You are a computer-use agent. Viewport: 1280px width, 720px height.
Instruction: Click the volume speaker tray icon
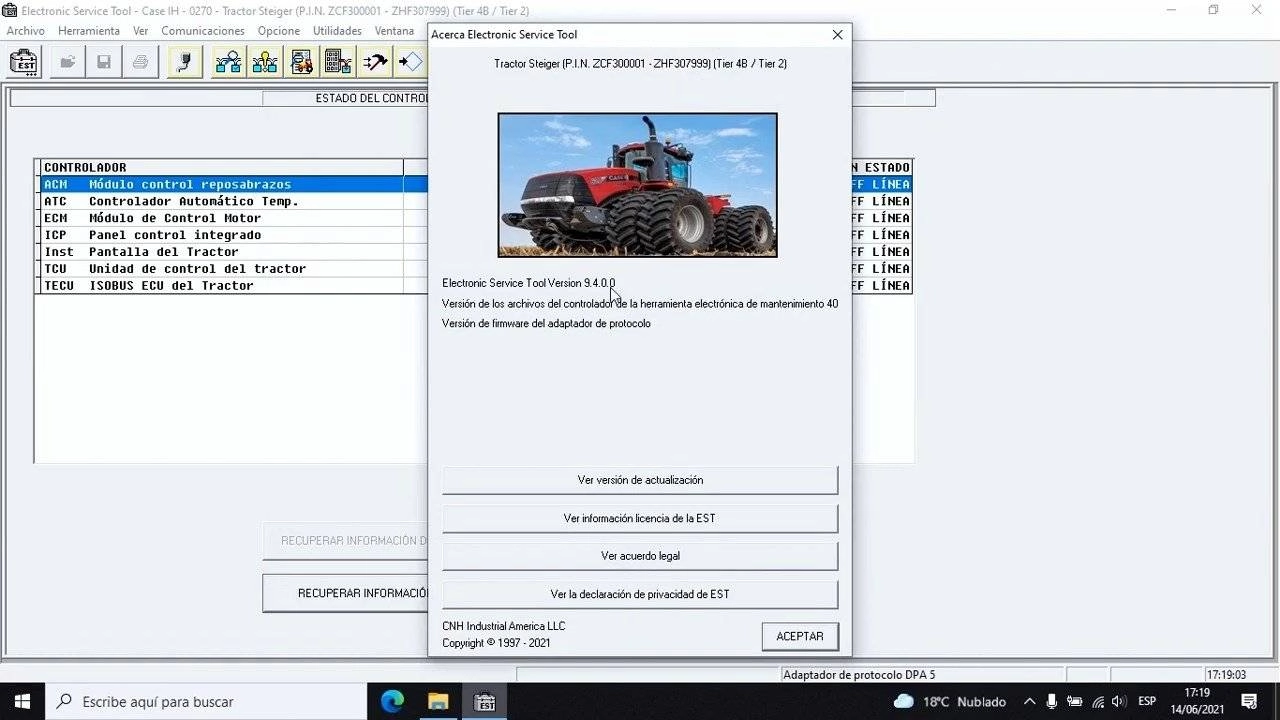(x=1119, y=701)
